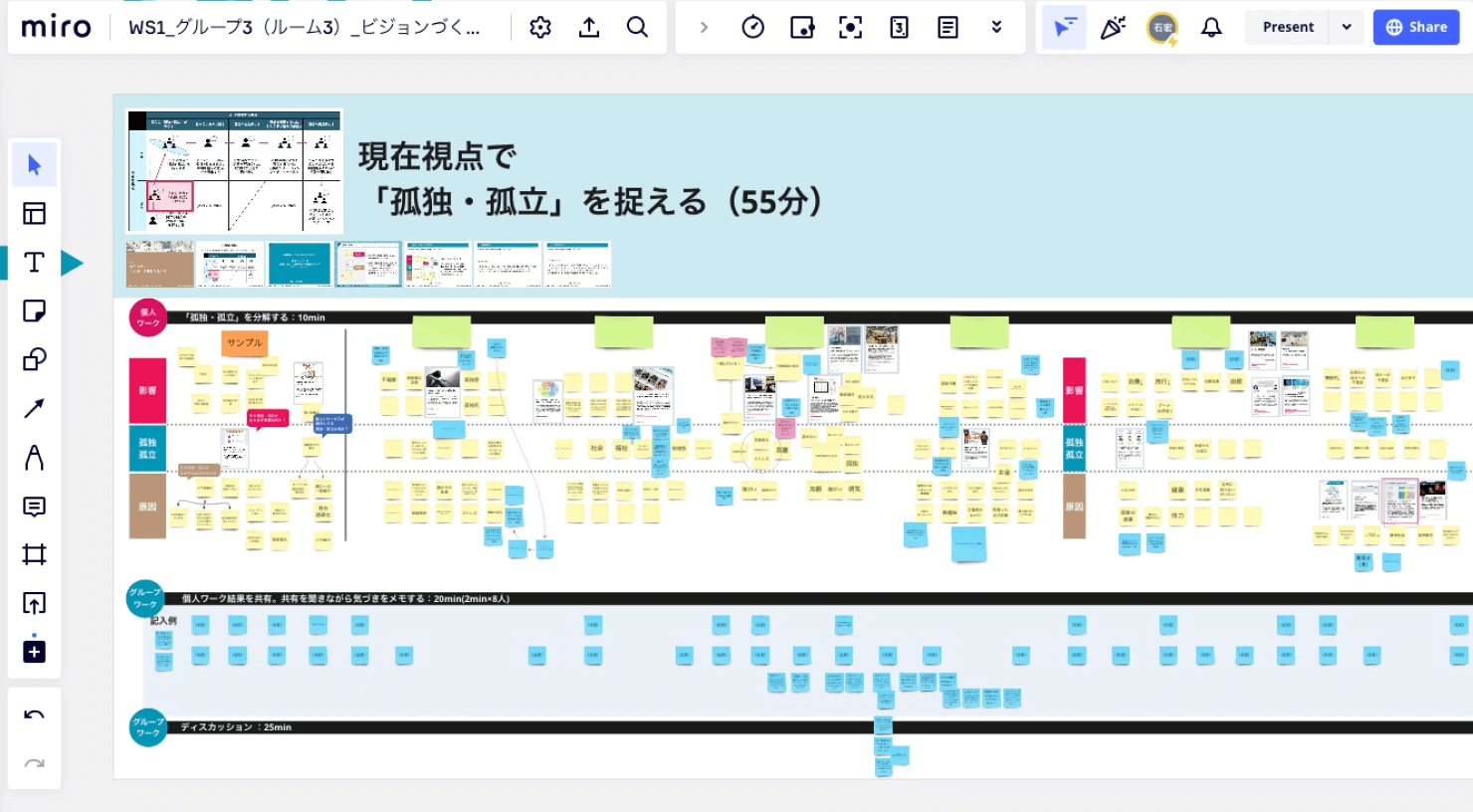Open notifications bell
The height and width of the screenshot is (812, 1473).
coord(1211,27)
